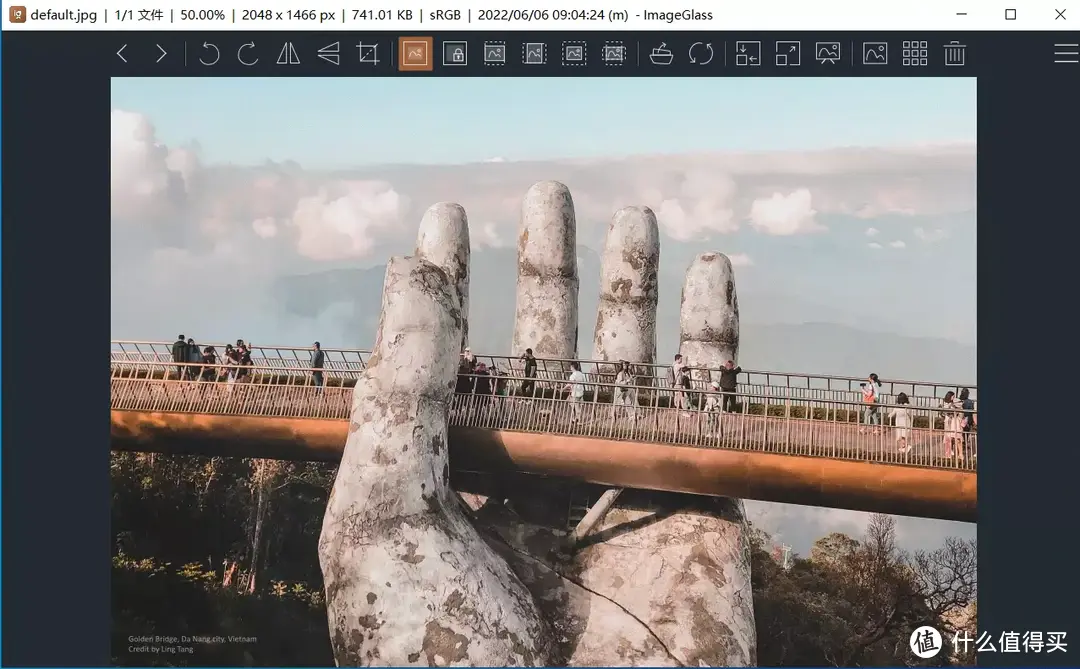The width and height of the screenshot is (1080, 669).
Task: Toggle checkerboard background icon
Action: tap(875, 54)
